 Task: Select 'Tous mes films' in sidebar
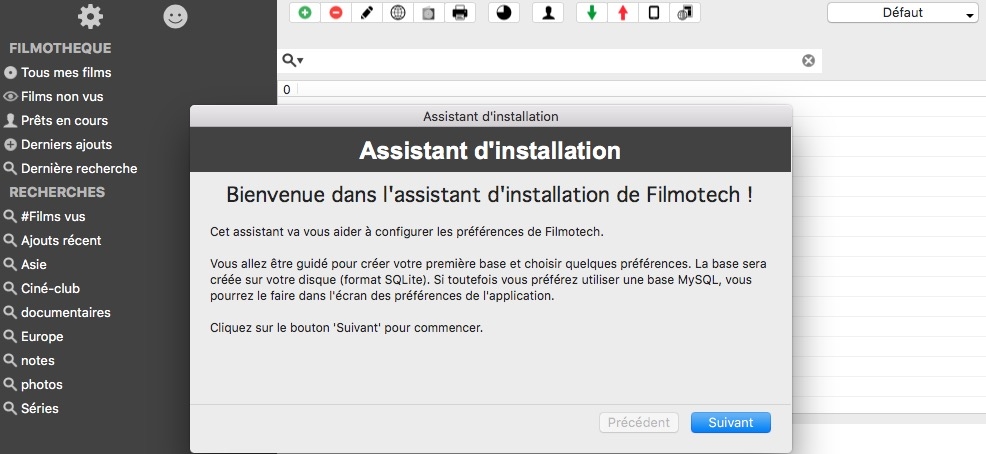66,73
